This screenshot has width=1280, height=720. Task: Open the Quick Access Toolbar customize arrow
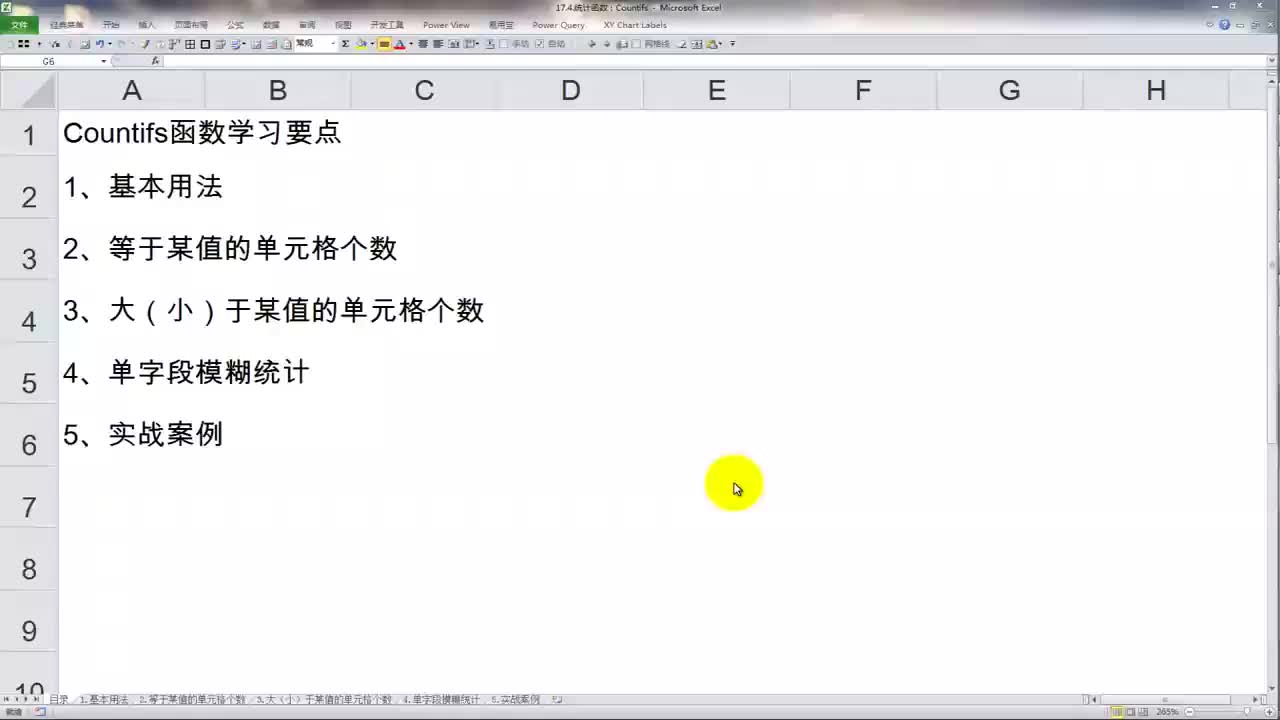733,44
